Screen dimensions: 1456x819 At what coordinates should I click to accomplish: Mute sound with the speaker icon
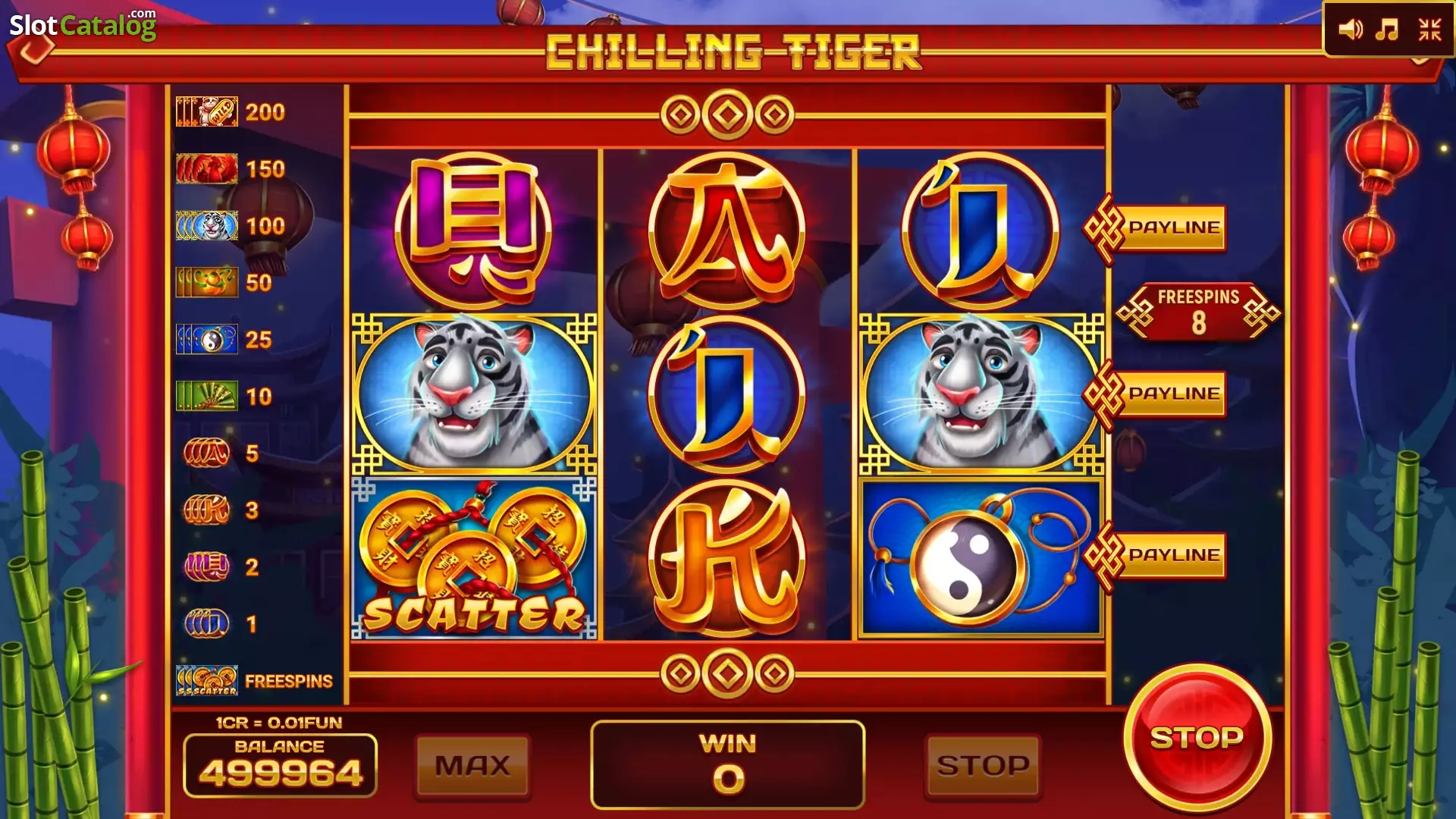1350,30
